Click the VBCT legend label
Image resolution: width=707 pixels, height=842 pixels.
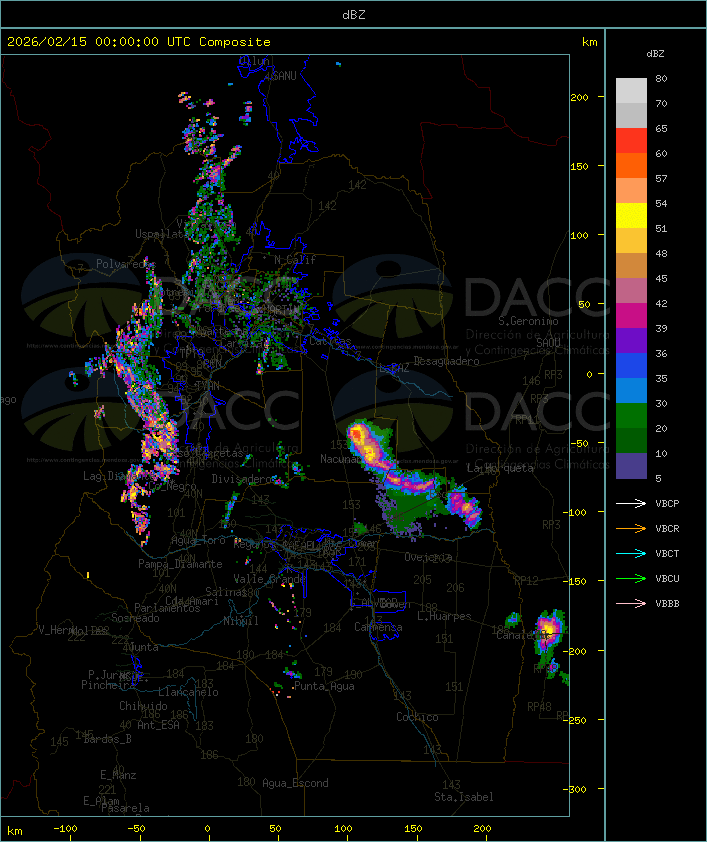pos(667,554)
